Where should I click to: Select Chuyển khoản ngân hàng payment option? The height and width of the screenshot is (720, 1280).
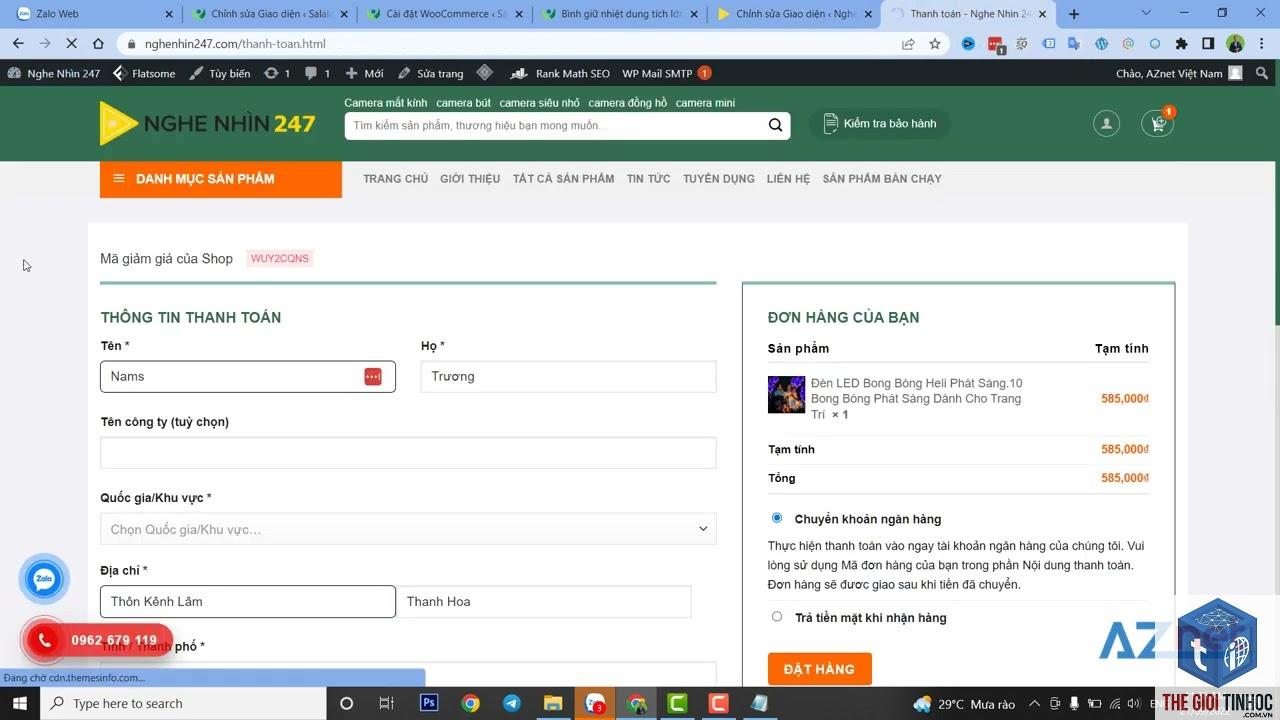pos(777,518)
